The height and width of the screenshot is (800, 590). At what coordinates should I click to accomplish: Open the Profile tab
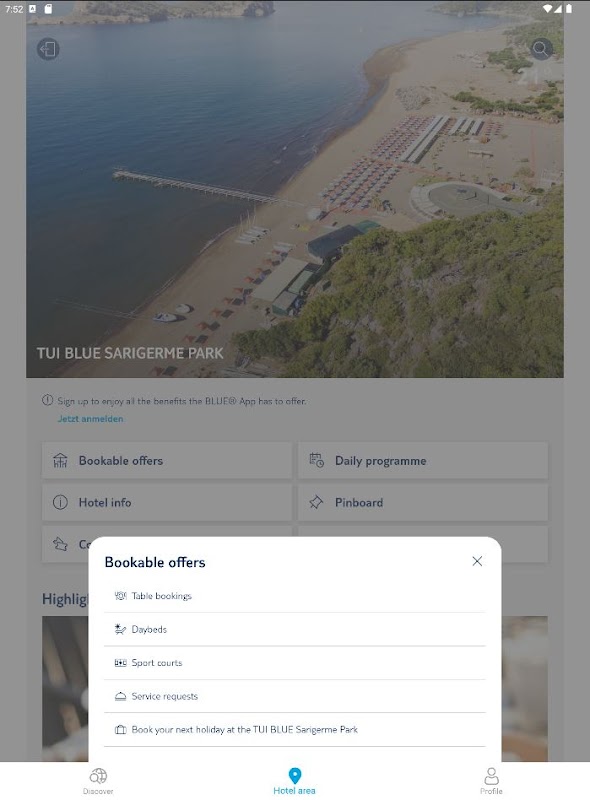tap(491, 781)
